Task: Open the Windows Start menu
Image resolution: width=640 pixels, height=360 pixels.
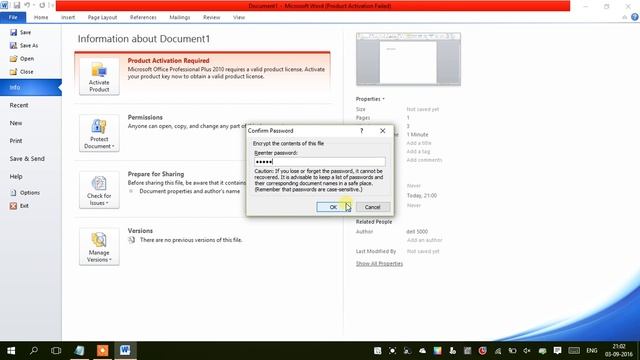Action: point(11,351)
